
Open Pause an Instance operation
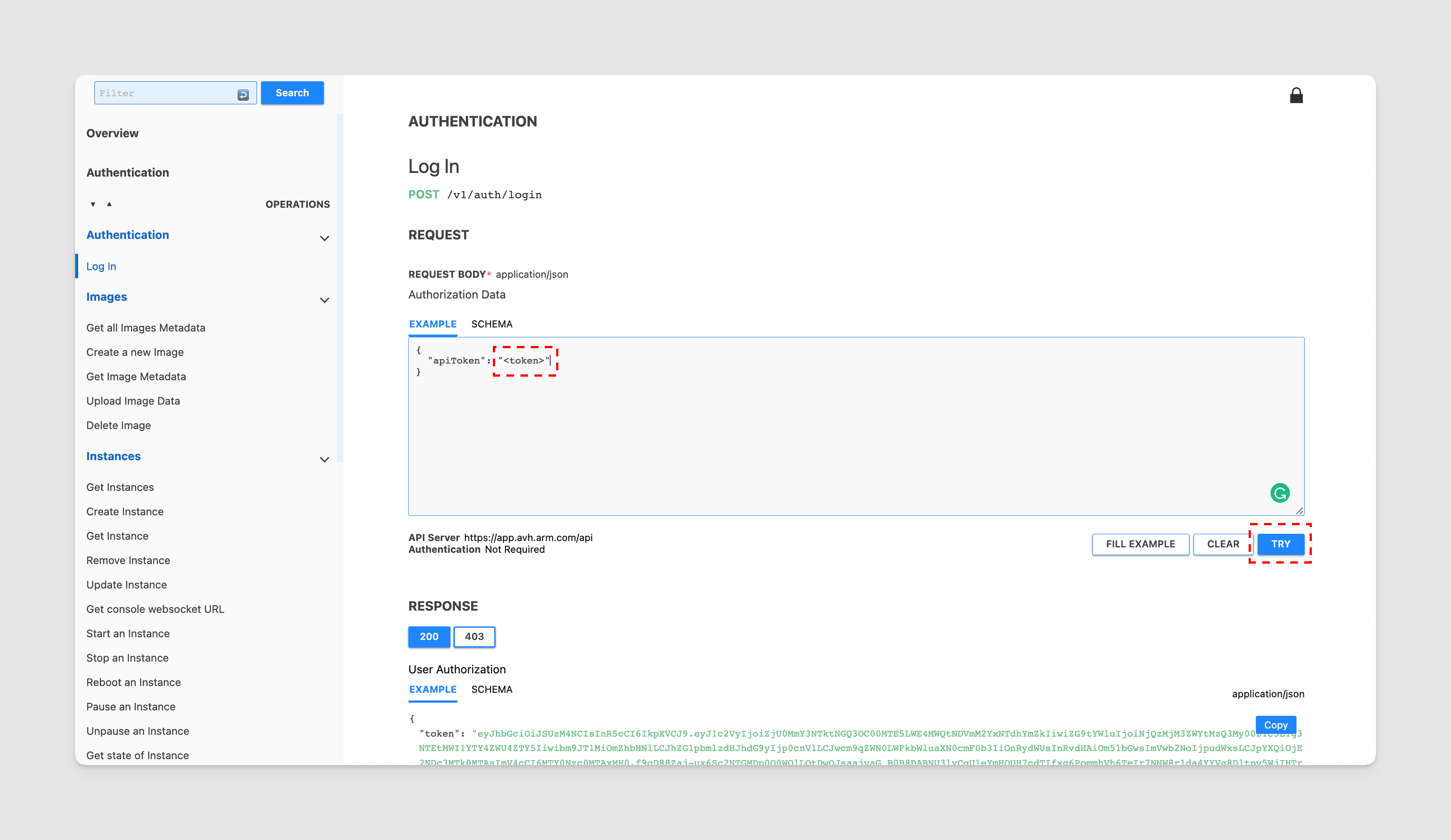131,706
